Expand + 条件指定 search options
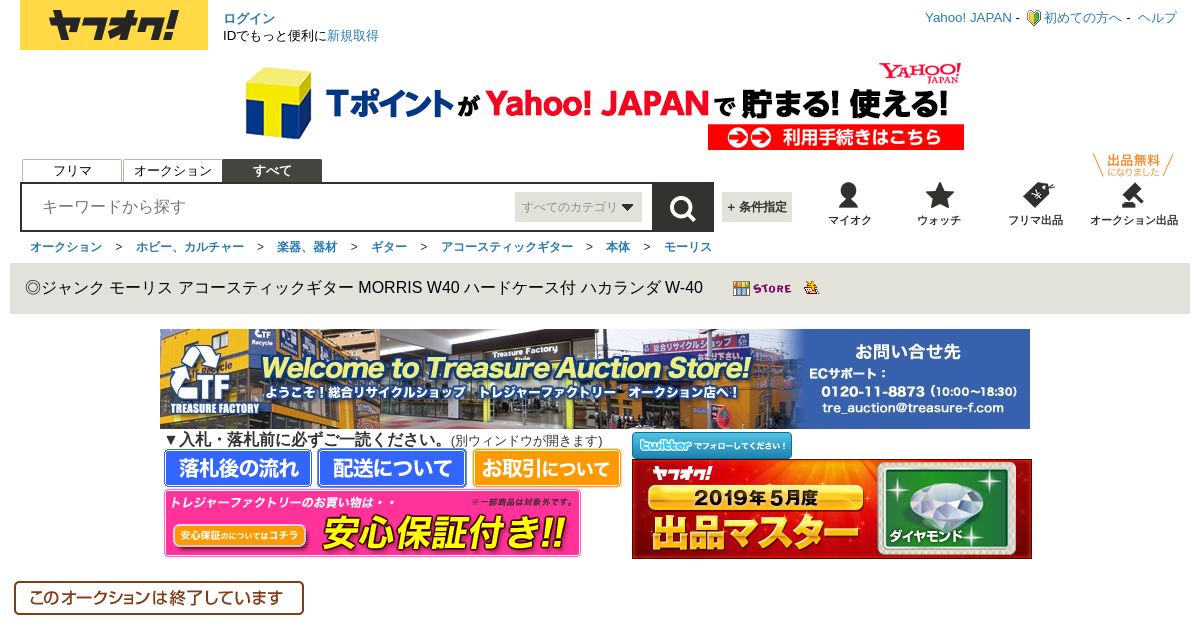 tap(757, 207)
